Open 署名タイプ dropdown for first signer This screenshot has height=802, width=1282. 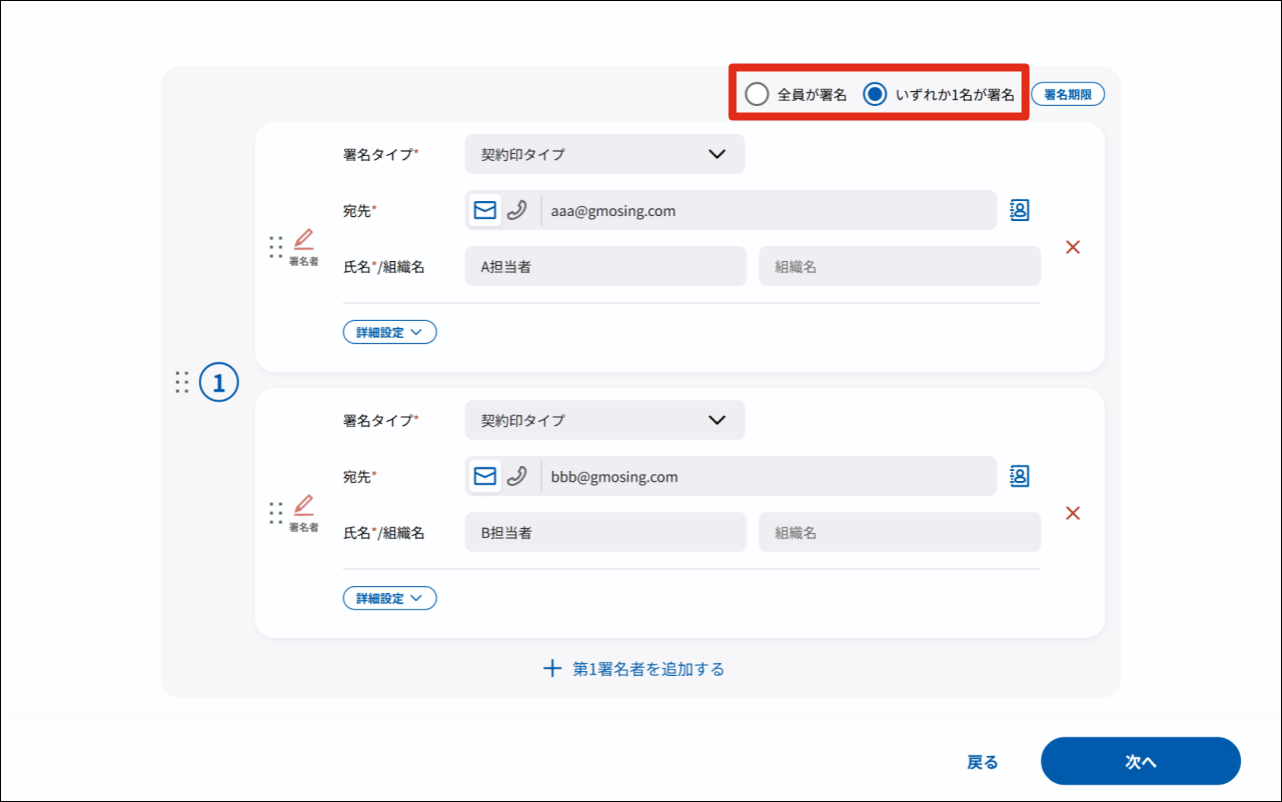tap(604, 154)
